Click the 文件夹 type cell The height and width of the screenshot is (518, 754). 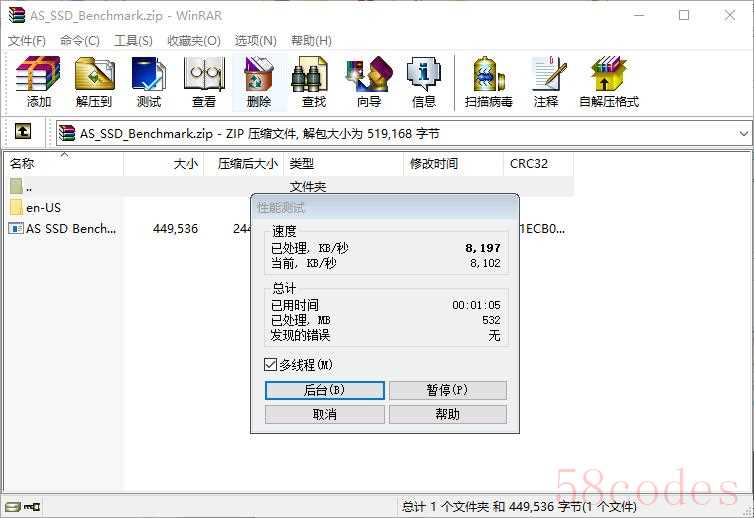pyautogui.click(x=308, y=187)
